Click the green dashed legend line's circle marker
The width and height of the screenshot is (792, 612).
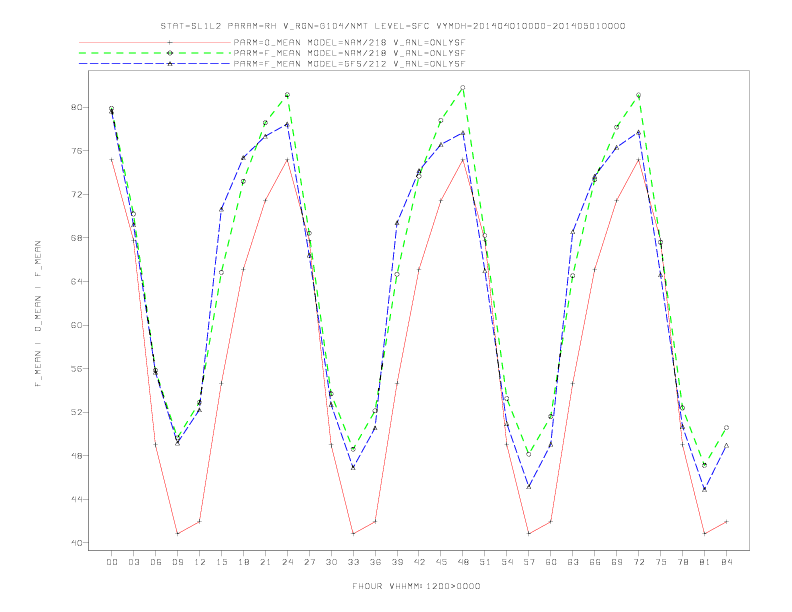coord(170,53)
